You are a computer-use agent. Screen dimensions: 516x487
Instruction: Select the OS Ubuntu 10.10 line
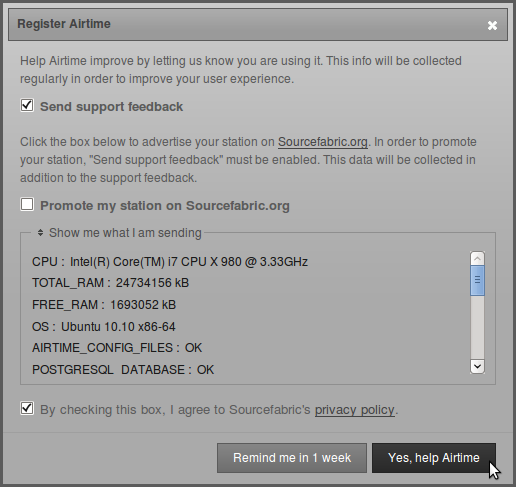point(104,327)
